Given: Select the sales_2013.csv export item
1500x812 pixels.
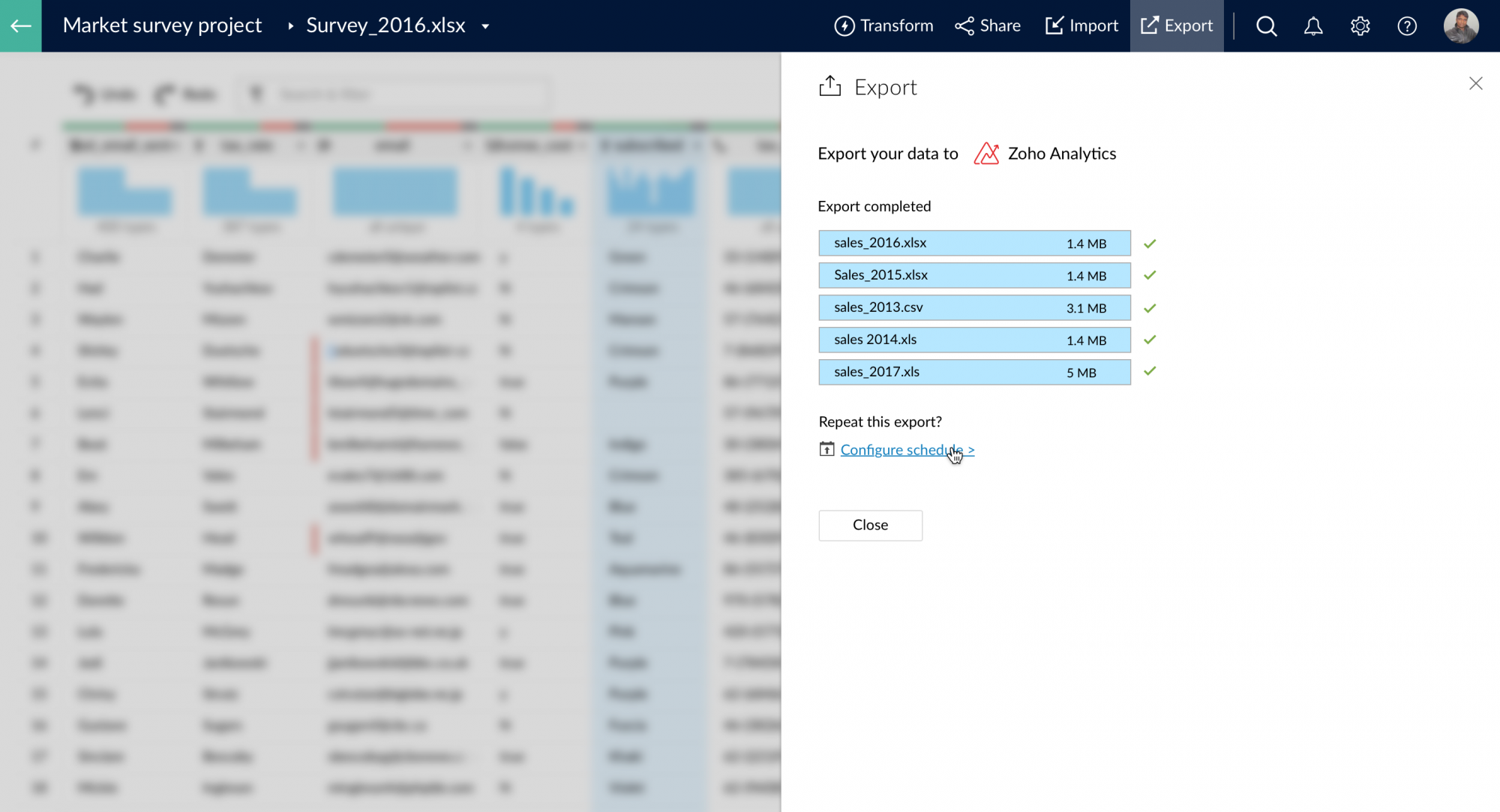Looking at the screenshot, I should (973, 307).
